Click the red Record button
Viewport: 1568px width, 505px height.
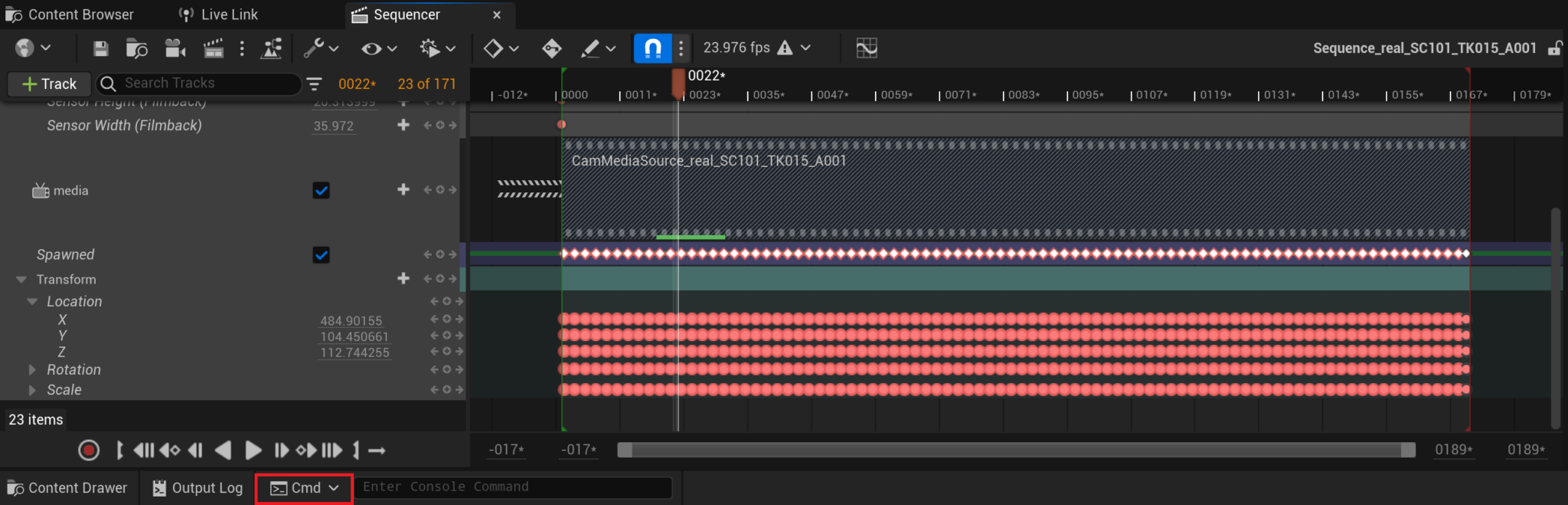click(89, 451)
